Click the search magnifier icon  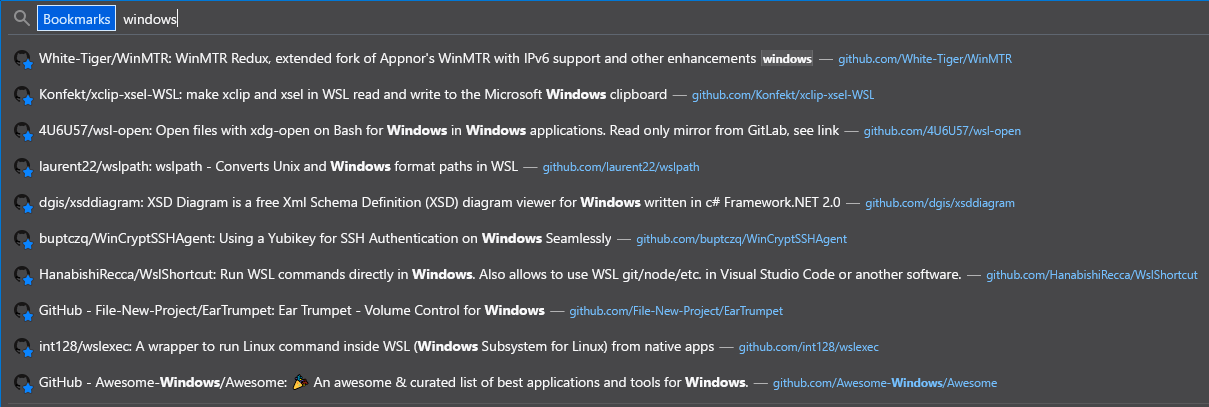[21, 19]
